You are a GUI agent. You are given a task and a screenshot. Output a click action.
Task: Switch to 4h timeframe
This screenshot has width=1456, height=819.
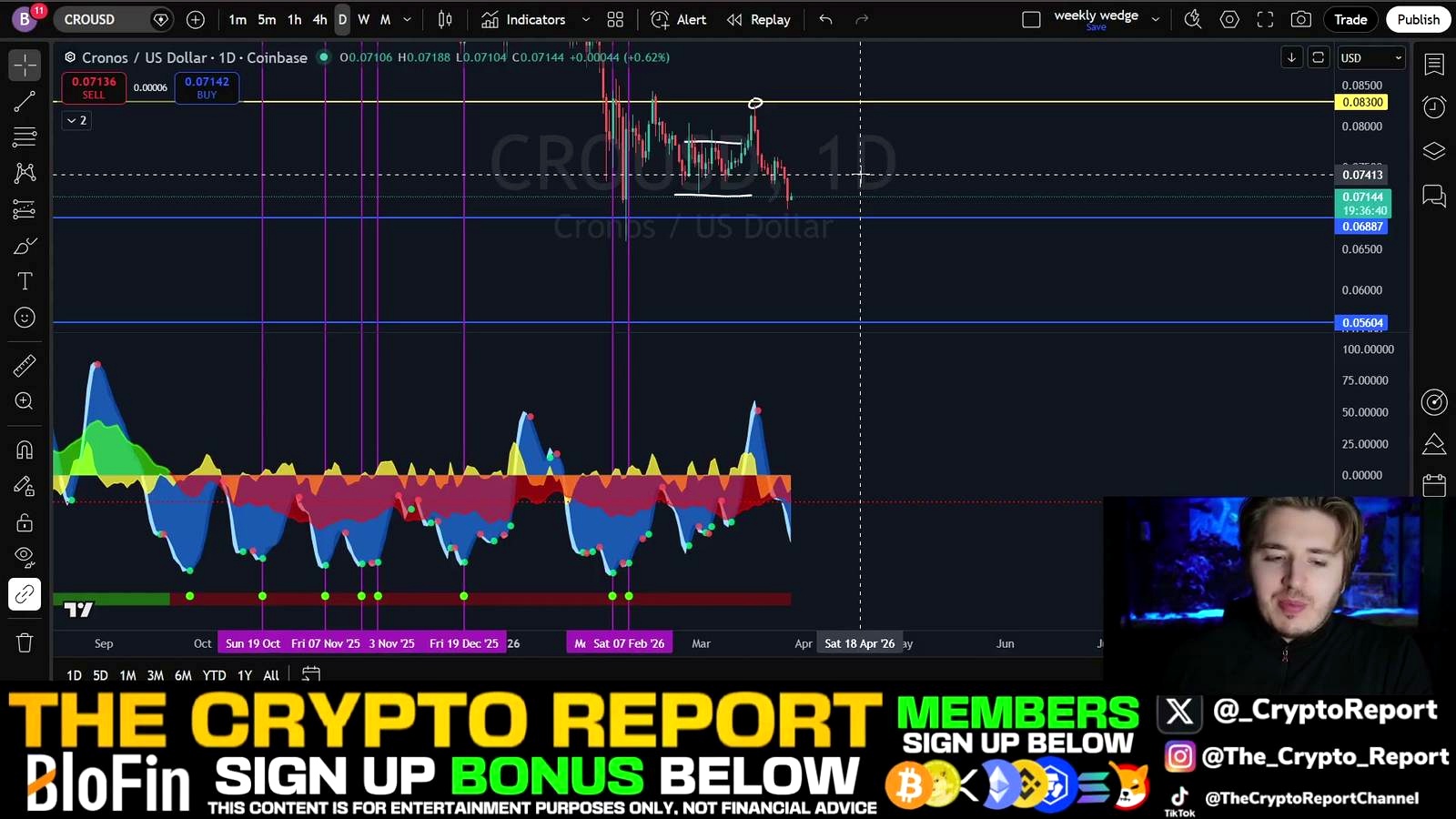319,19
